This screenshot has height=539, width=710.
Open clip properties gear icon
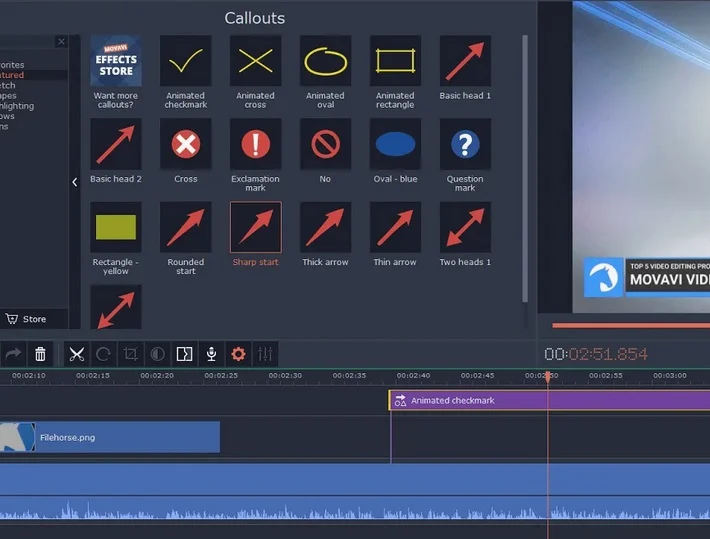(238, 354)
